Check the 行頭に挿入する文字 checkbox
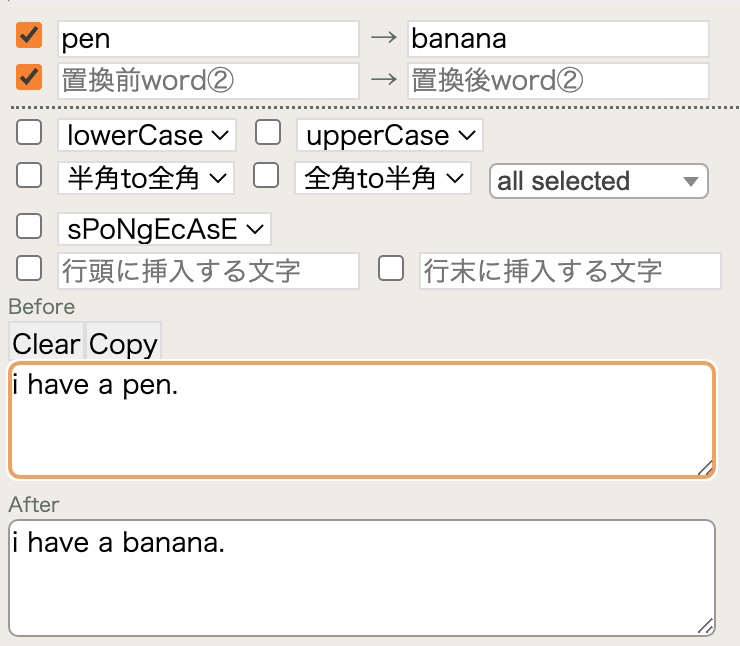The image size is (740, 646). (29, 268)
